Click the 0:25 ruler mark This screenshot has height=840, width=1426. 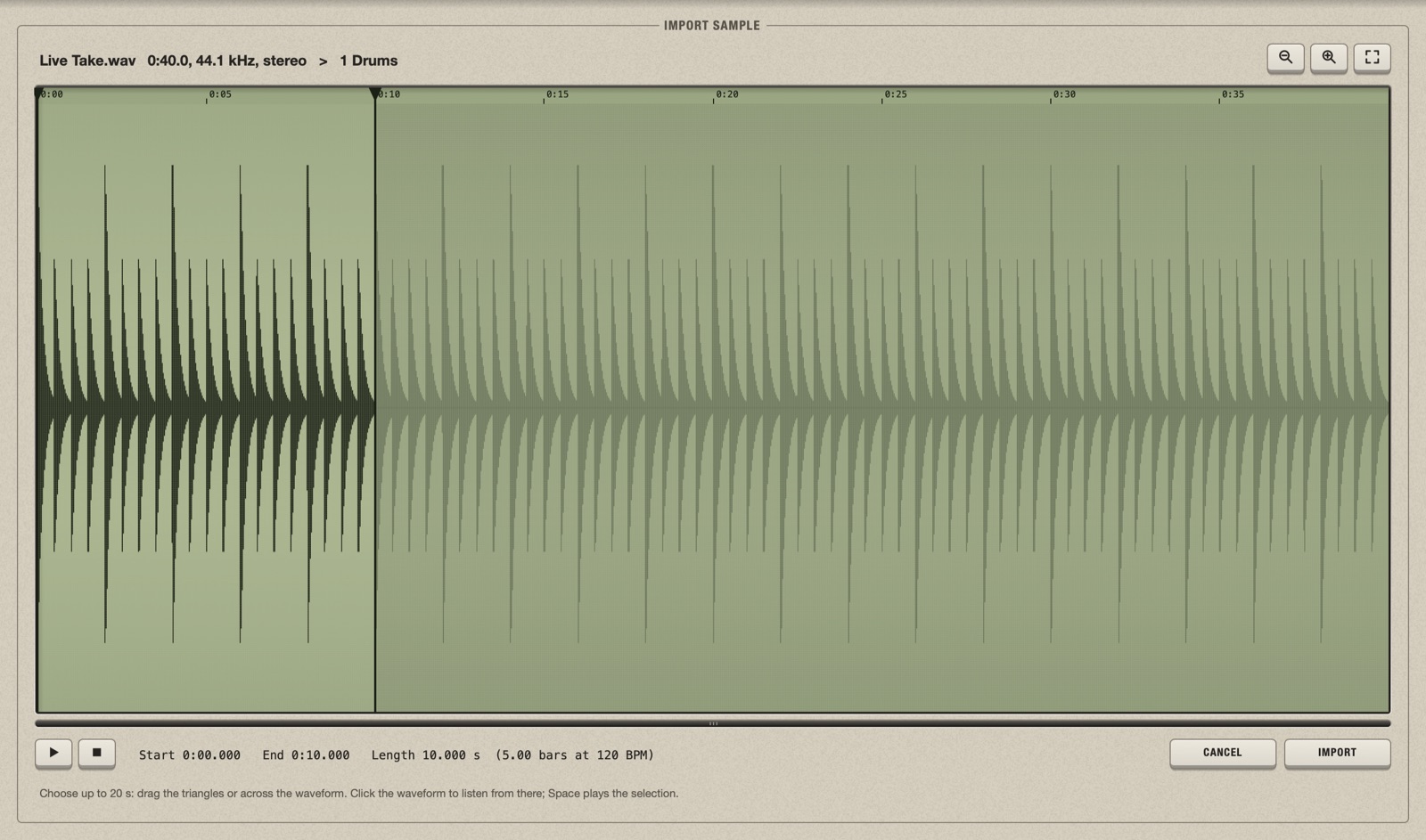(895, 94)
